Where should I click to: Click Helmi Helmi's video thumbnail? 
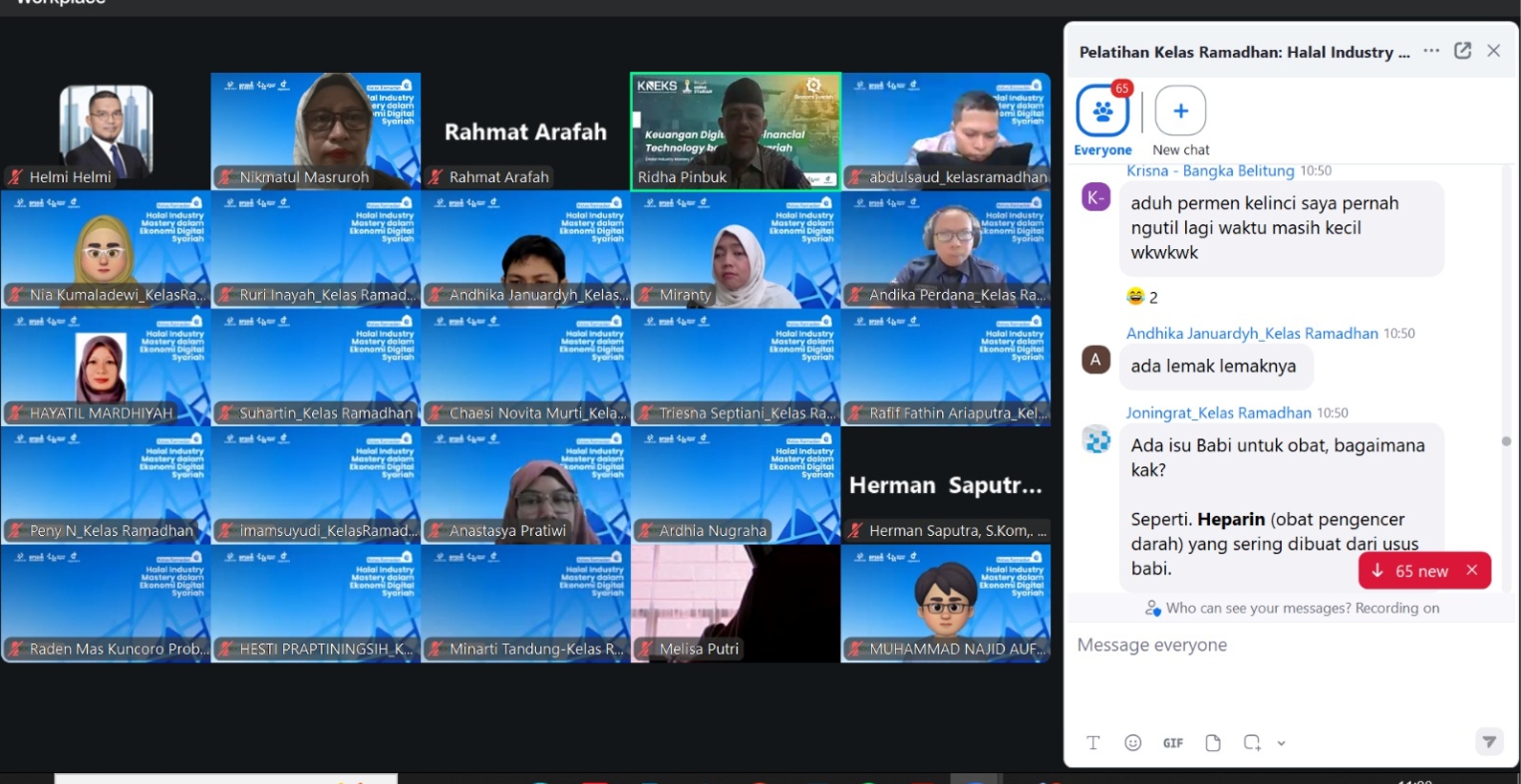click(106, 131)
